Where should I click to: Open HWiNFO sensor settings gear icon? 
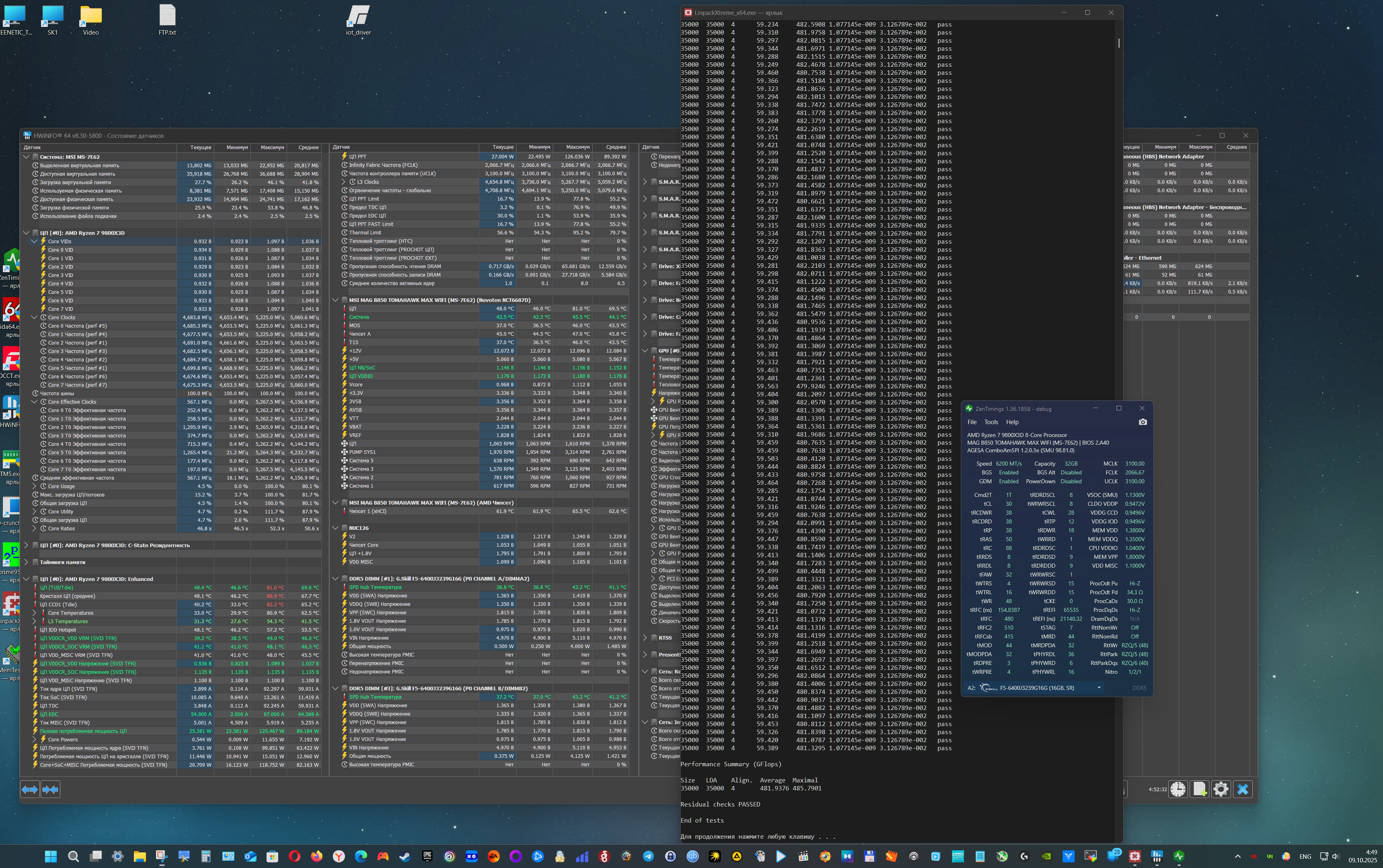click(1221, 789)
